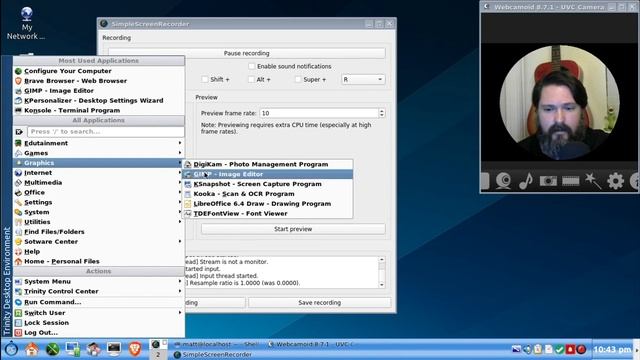Click the red recording tray icon
This screenshot has width=640, height=360.
581,349
